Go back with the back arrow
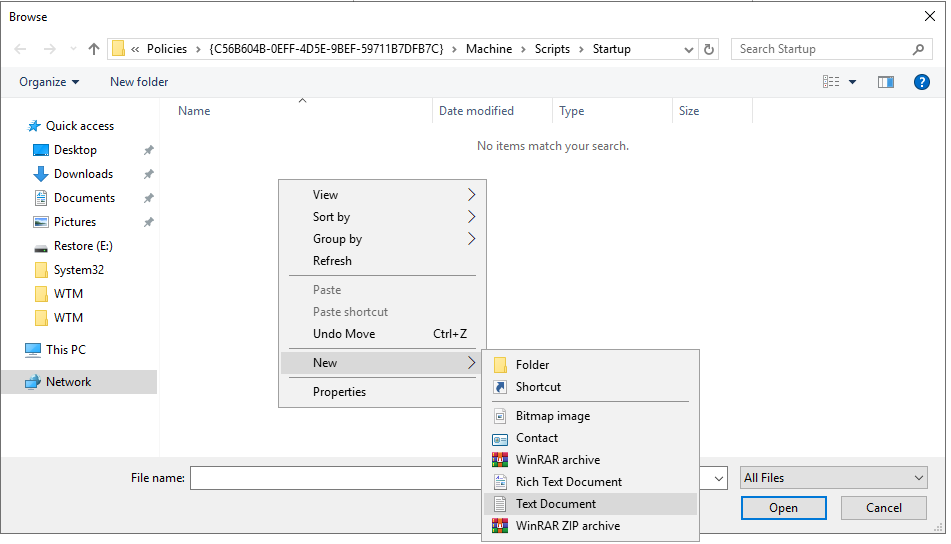Image resolution: width=951 pixels, height=544 pixels. 20,49
